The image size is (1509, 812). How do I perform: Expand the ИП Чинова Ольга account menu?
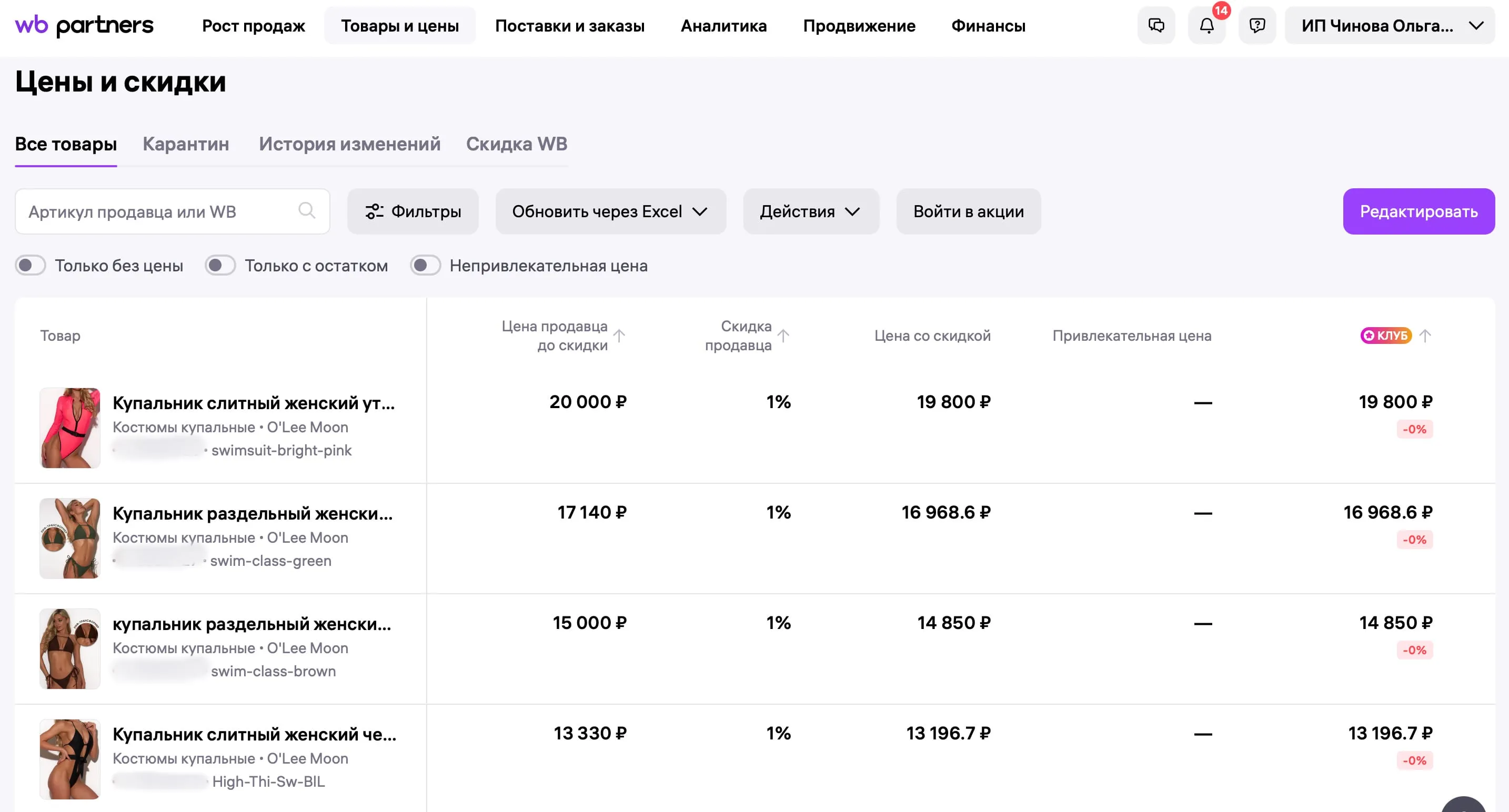(x=1389, y=26)
